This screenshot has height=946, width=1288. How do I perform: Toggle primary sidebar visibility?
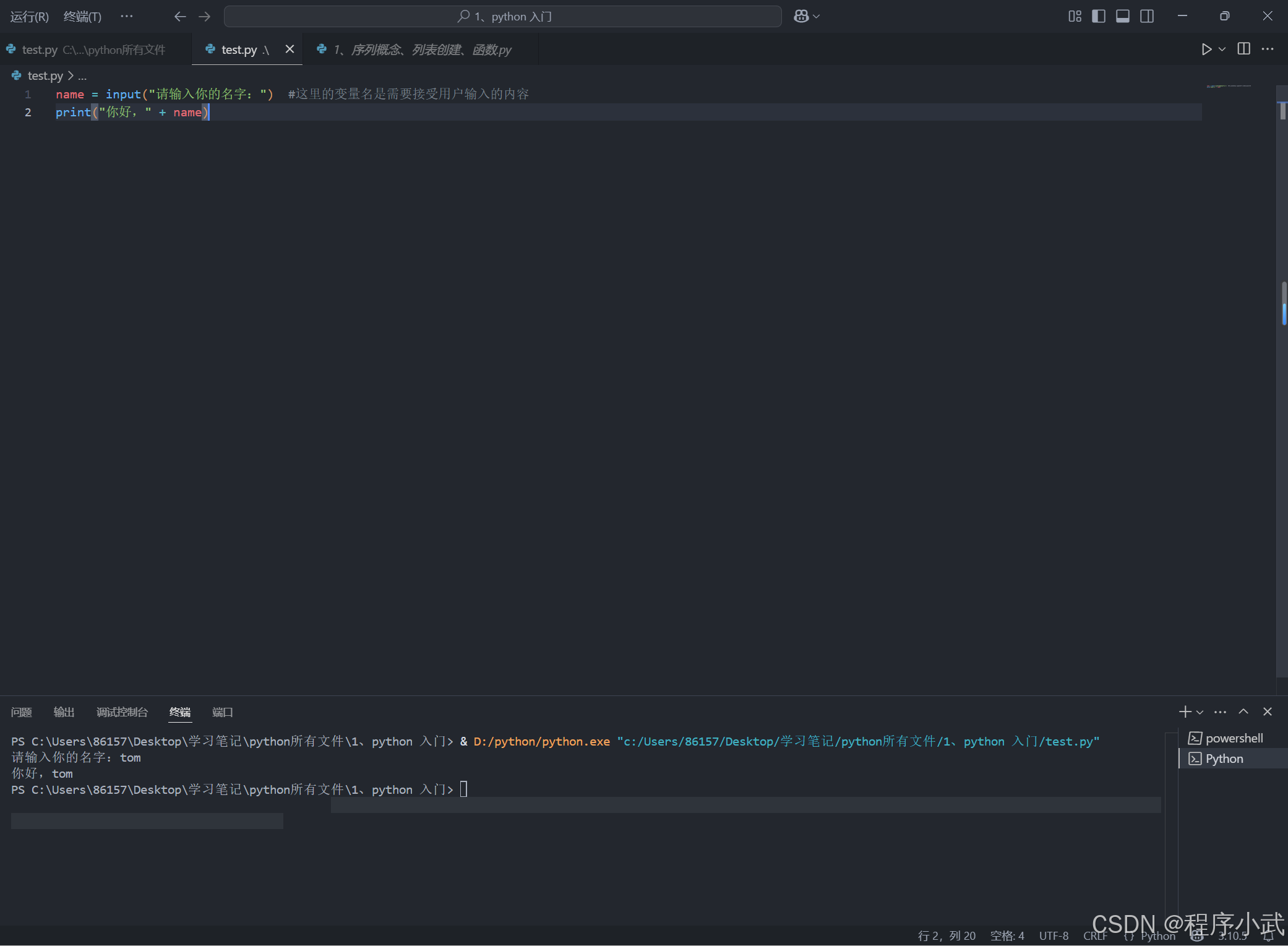[x=1099, y=17]
